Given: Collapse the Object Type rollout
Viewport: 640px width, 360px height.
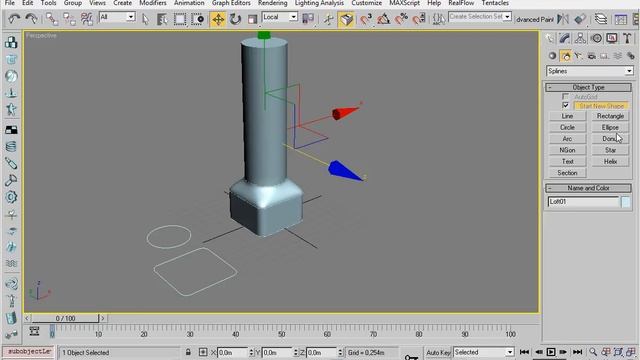Looking at the screenshot, I should [x=588, y=87].
